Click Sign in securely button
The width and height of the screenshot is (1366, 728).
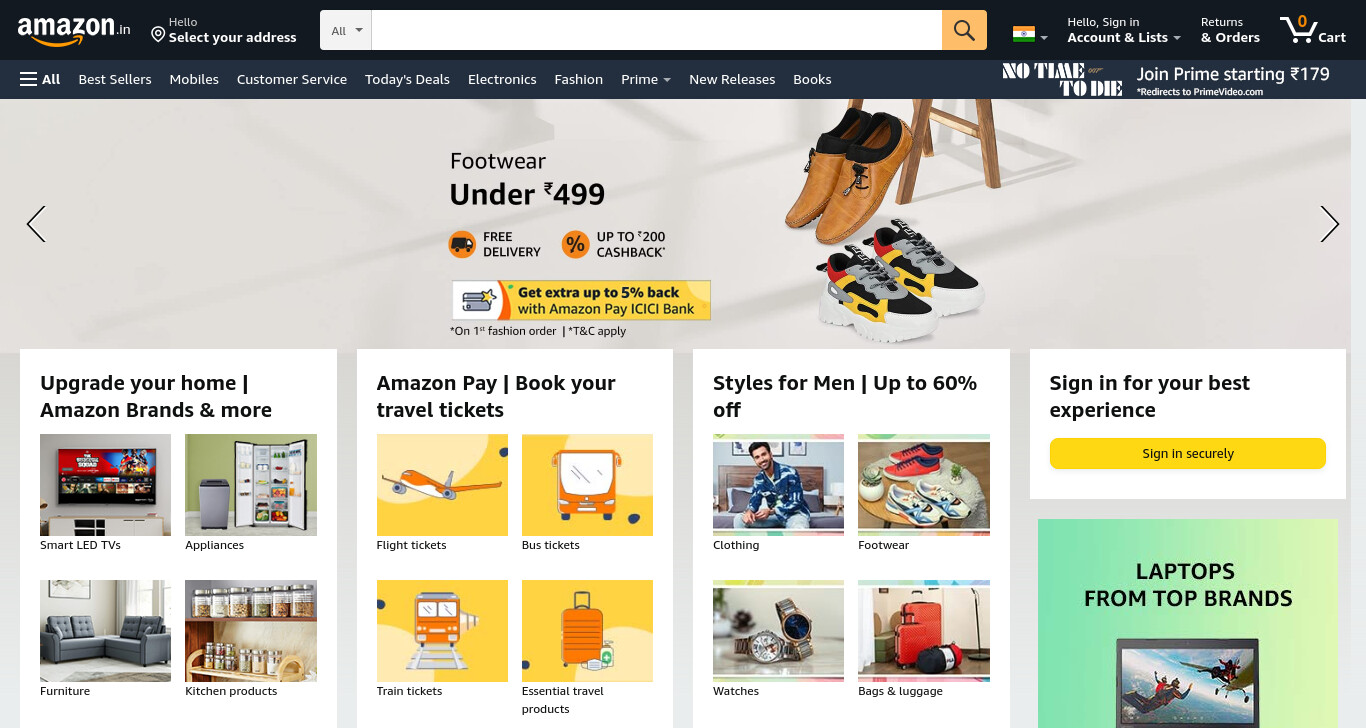tap(1187, 453)
